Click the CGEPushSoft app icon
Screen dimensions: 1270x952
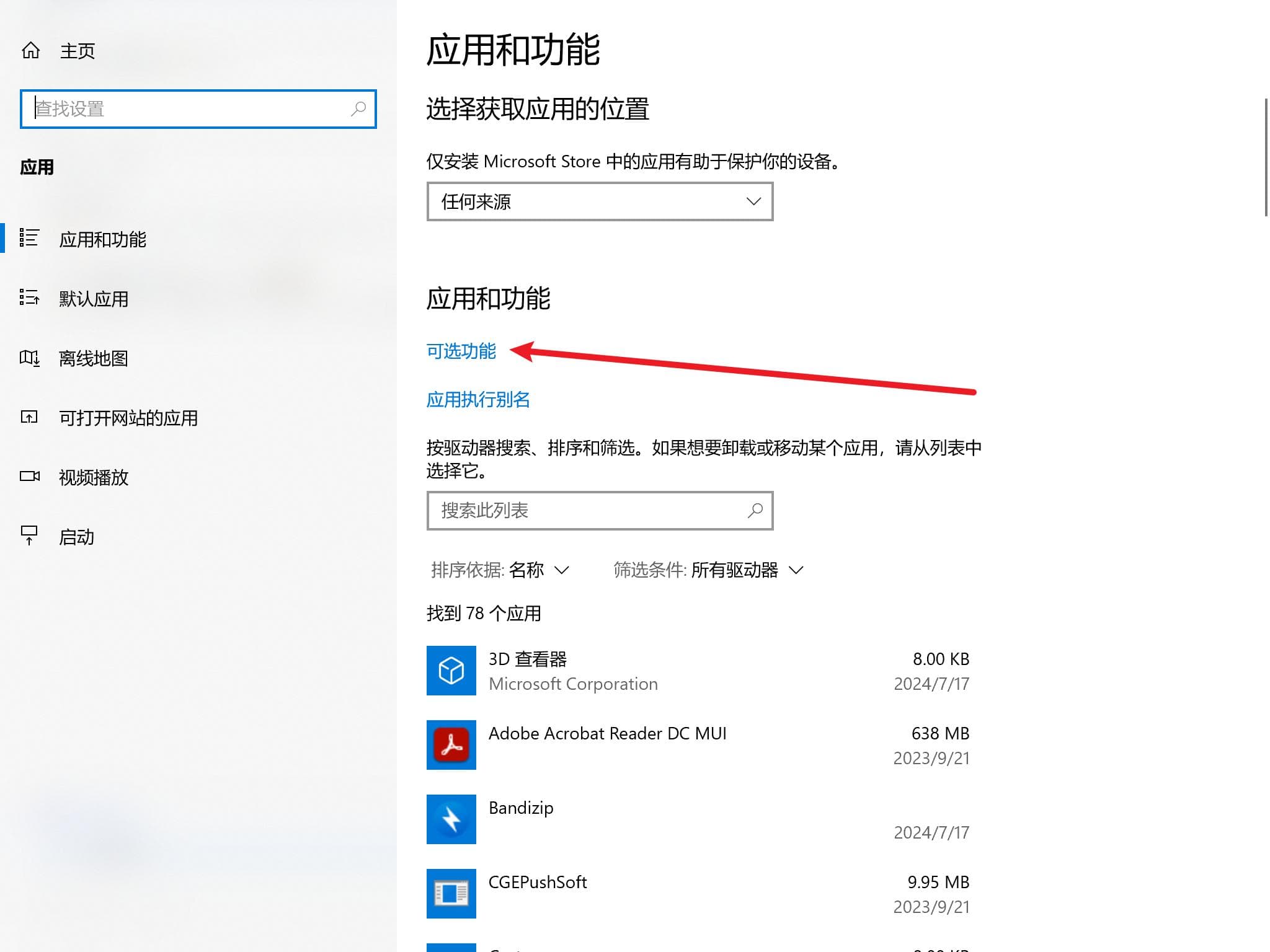[x=451, y=894]
